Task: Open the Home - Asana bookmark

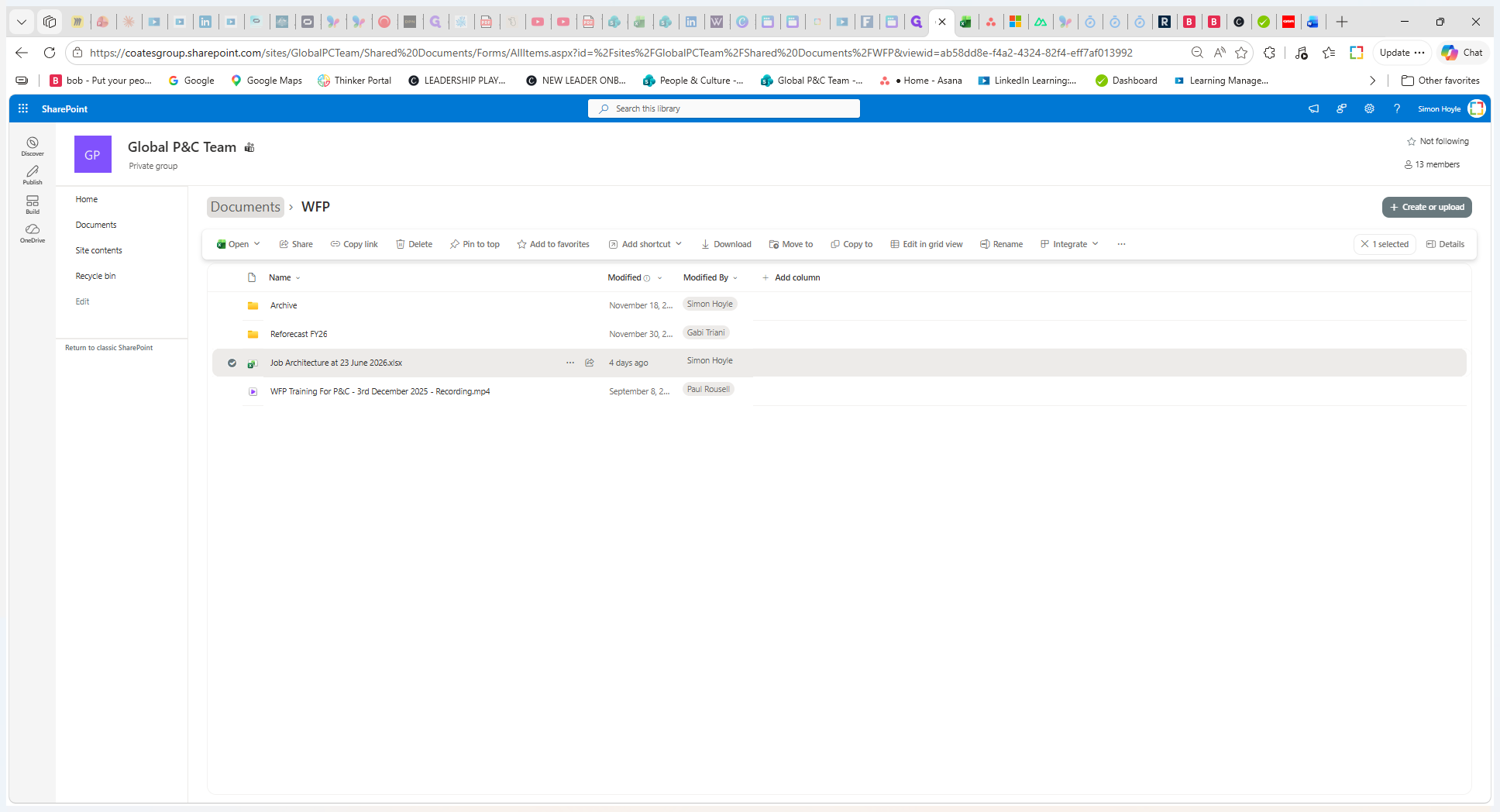Action: (921, 81)
